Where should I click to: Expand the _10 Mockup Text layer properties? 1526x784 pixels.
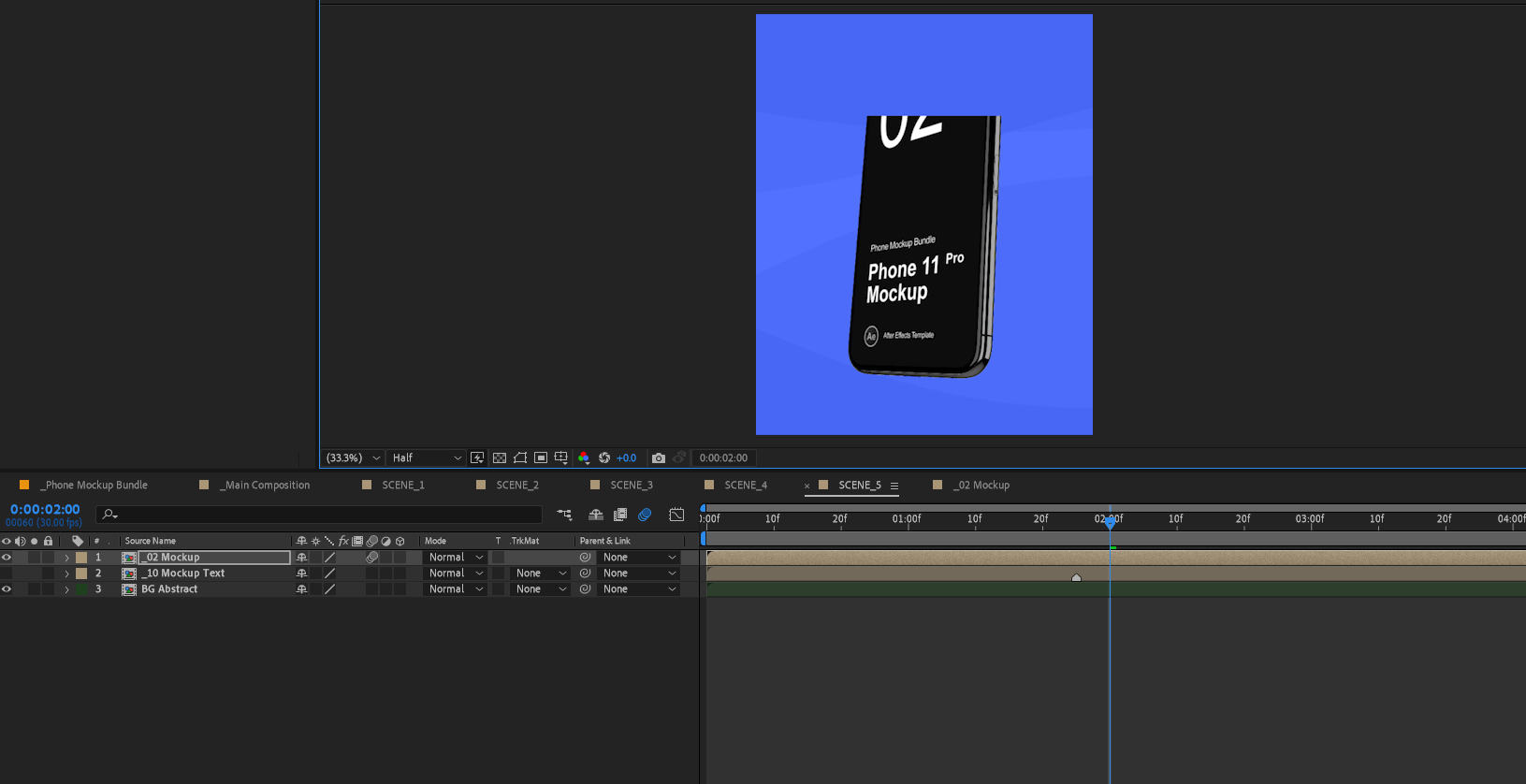coord(66,573)
